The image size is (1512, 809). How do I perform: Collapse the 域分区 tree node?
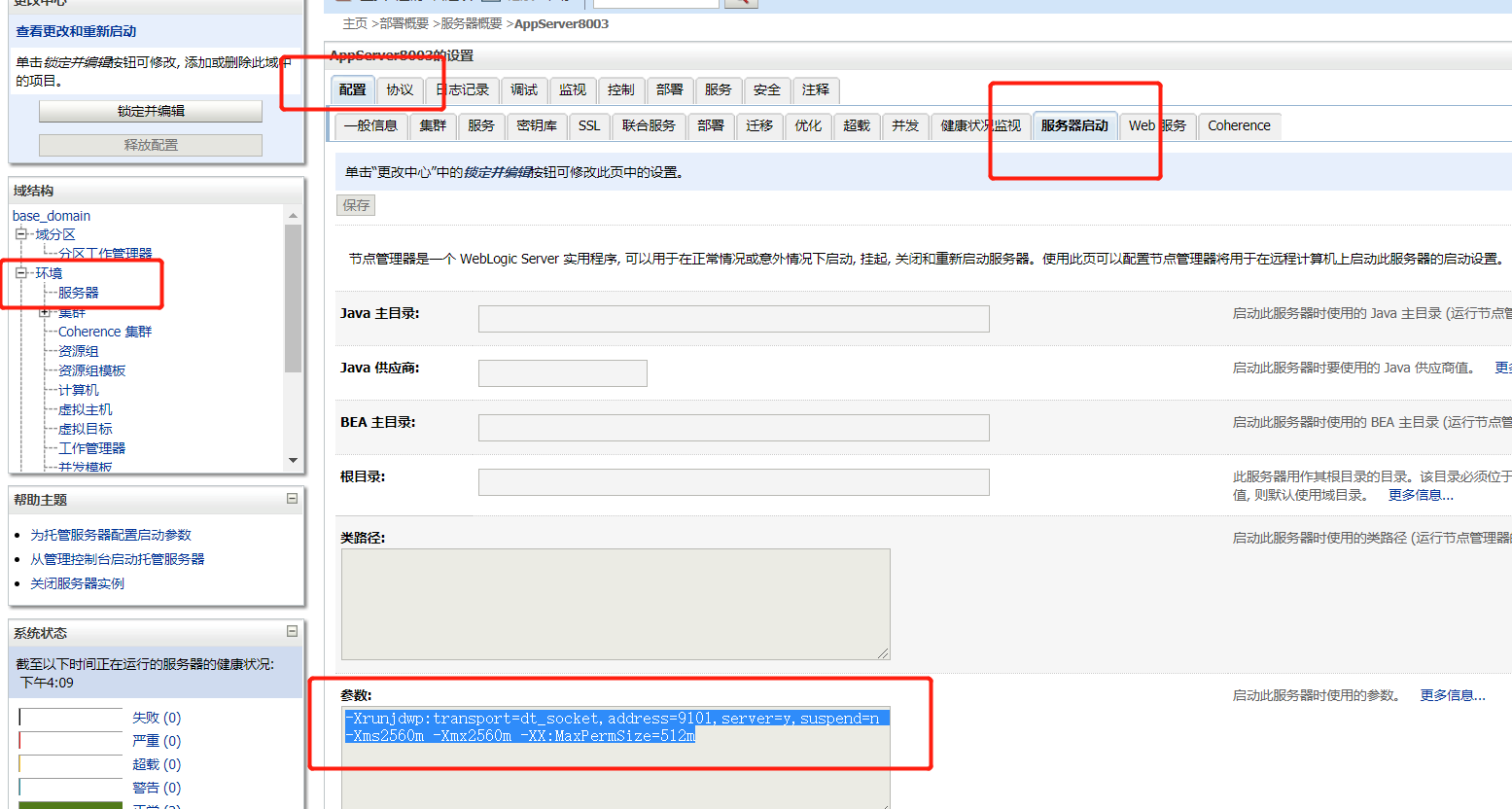20,234
